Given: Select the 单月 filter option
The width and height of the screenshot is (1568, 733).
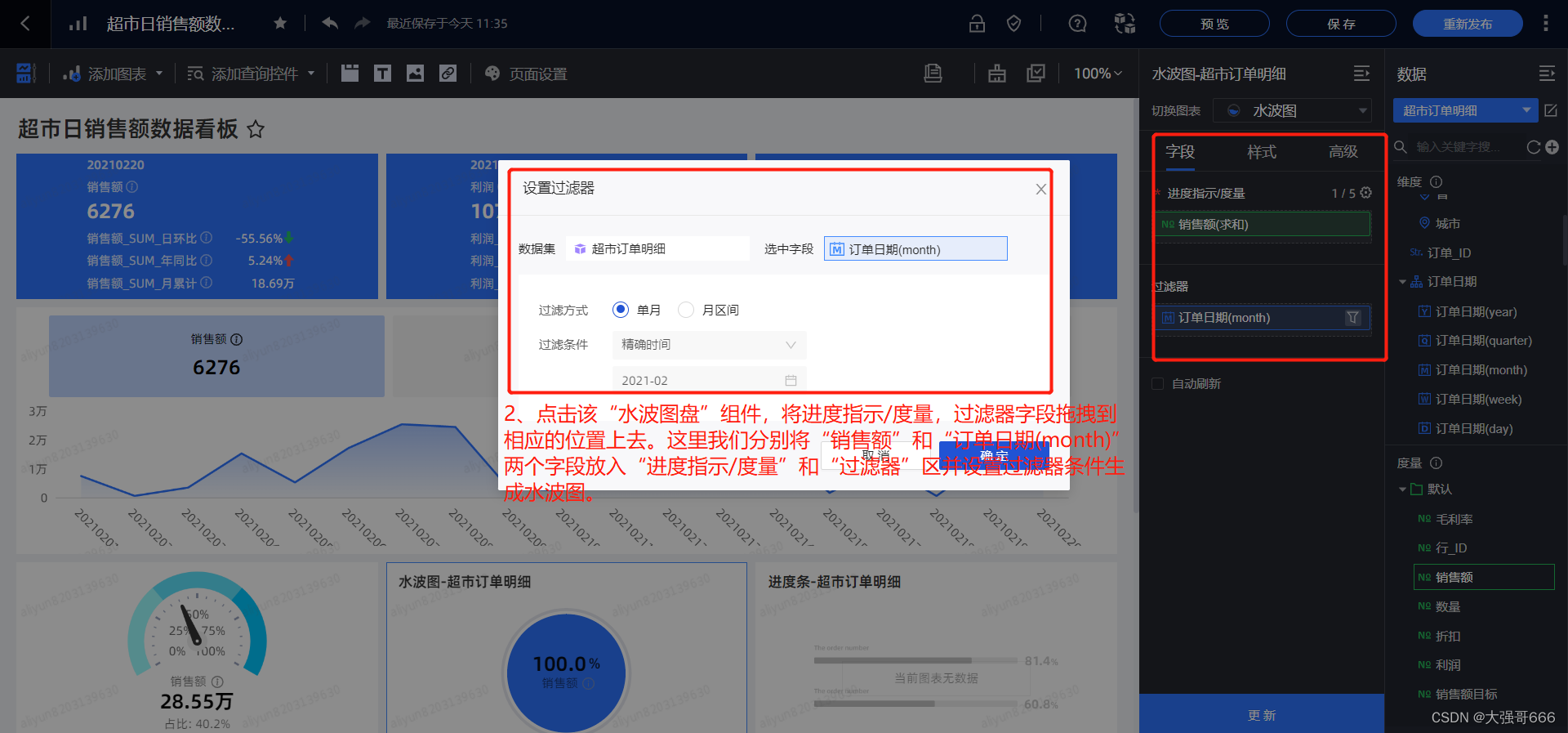Looking at the screenshot, I should (x=636, y=310).
